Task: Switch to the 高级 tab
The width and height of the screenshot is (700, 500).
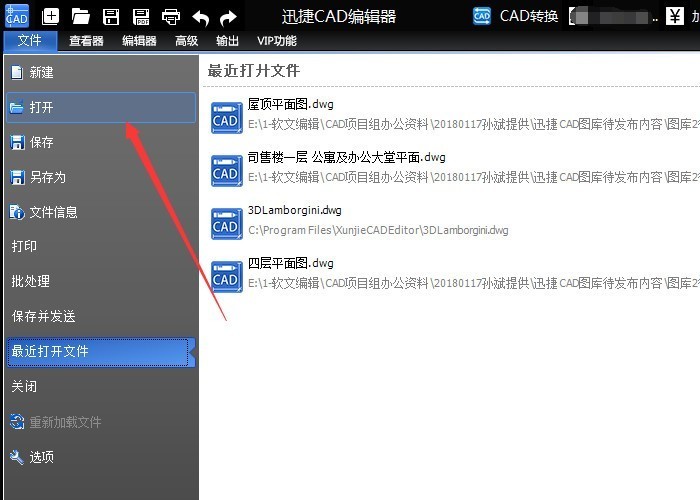Action: click(x=187, y=41)
